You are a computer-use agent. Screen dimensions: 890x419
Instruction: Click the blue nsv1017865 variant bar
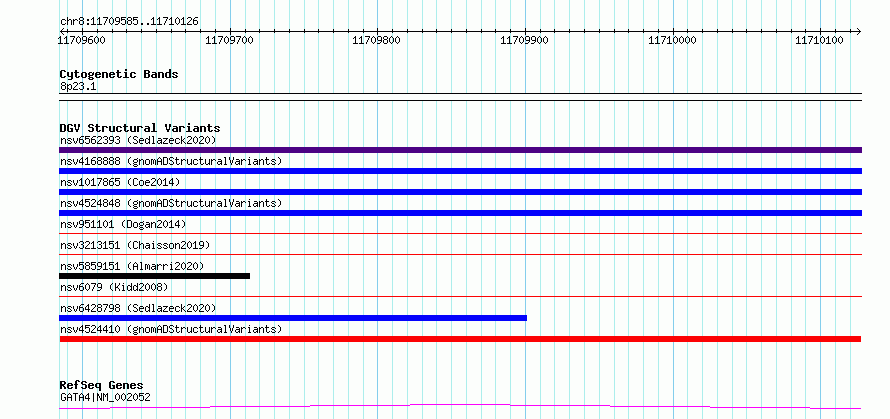(460, 192)
